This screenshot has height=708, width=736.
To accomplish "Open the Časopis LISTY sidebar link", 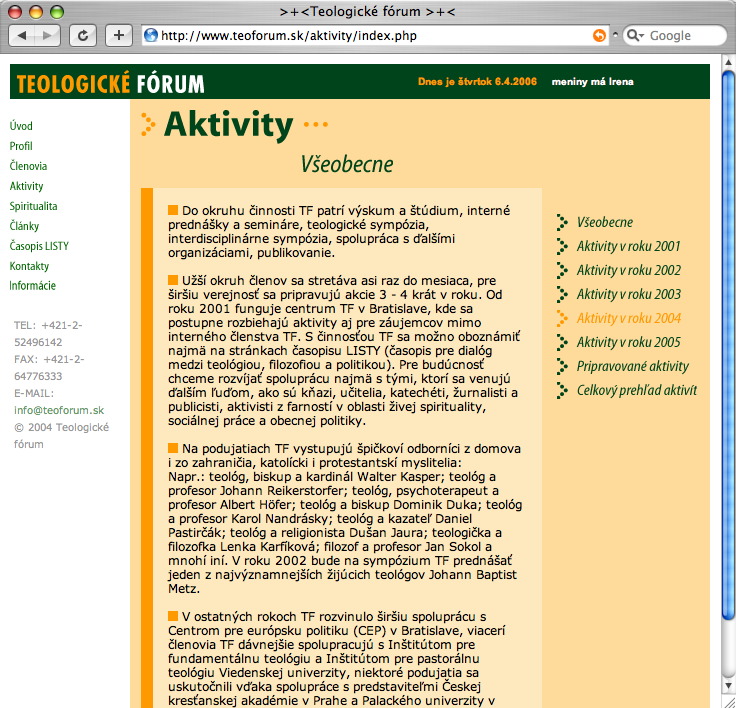I will [x=39, y=246].
